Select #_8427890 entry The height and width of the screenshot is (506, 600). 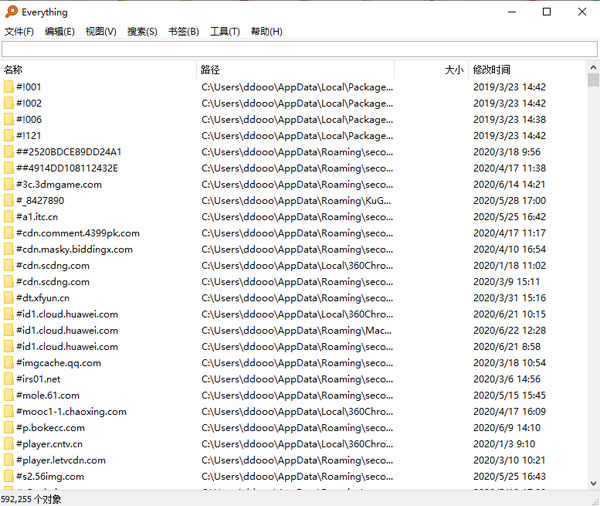click(40, 201)
